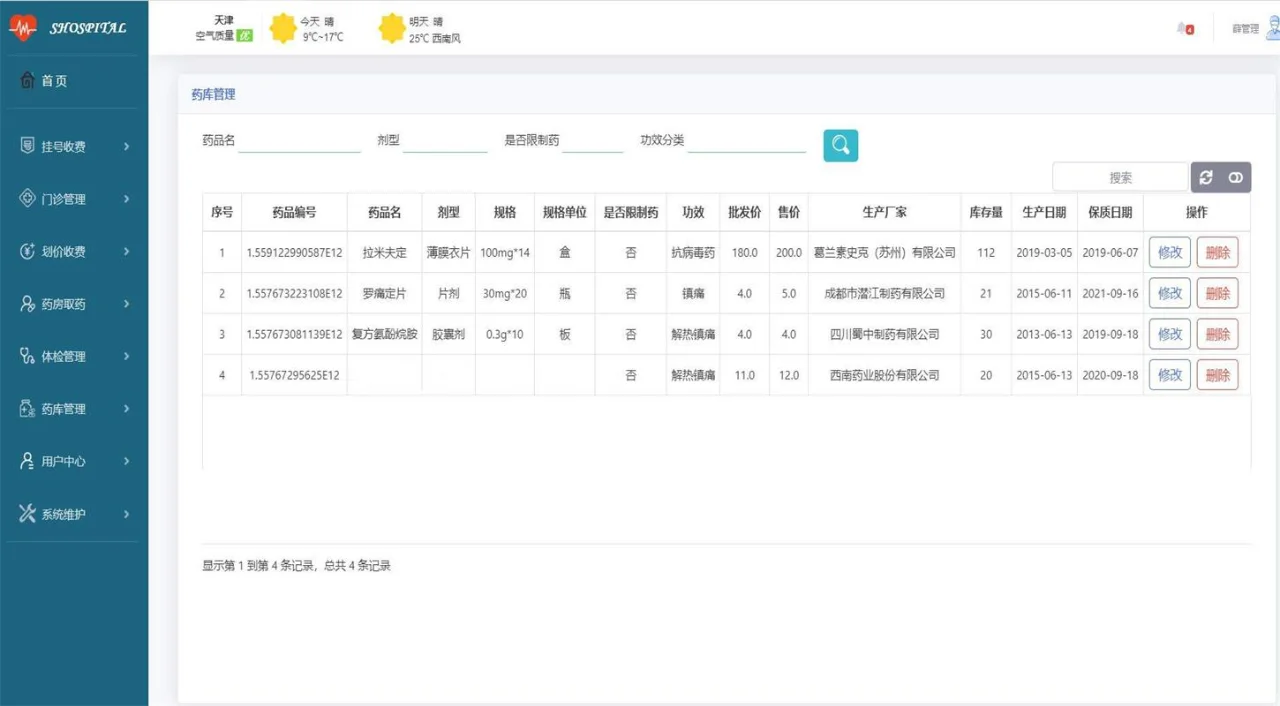This screenshot has height=706, width=1280.
Task: Click the SHOSPITAL heart logo
Action: pos(22,29)
